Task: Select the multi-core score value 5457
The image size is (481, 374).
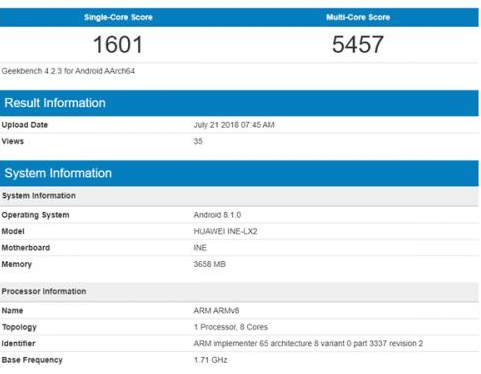Action: pyautogui.click(x=358, y=44)
